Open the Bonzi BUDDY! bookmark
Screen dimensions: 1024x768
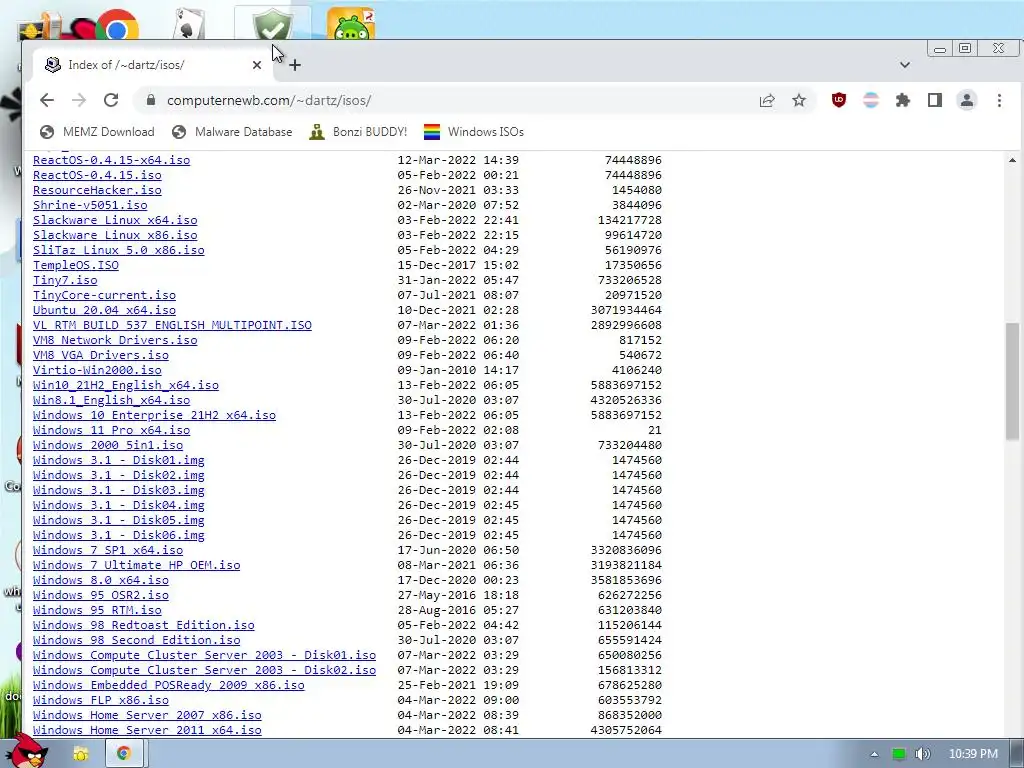(358, 132)
